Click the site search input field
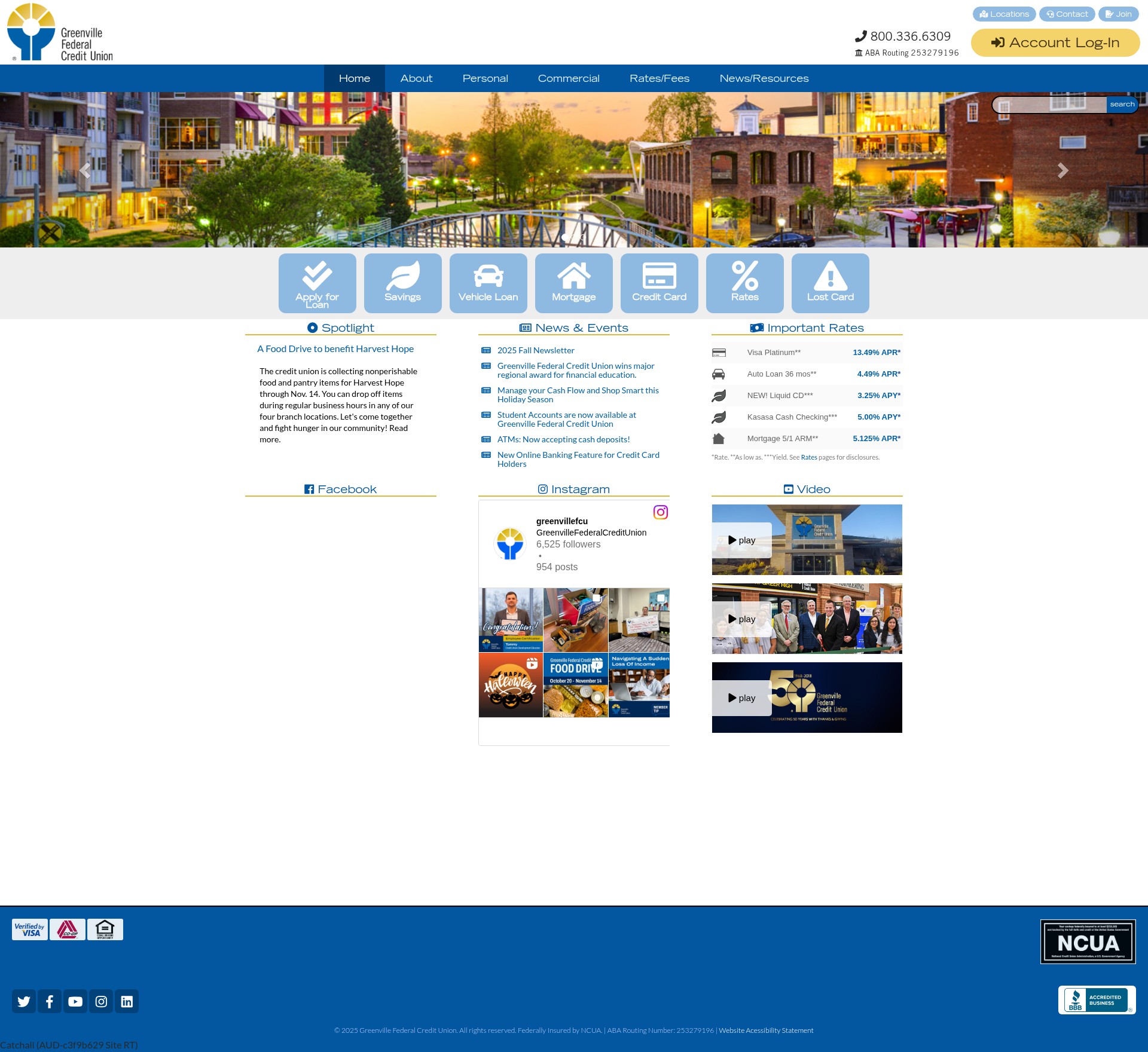Image resolution: width=1148 pixels, height=1052 pixels. pyautogui.click(x=1049, y=105)
